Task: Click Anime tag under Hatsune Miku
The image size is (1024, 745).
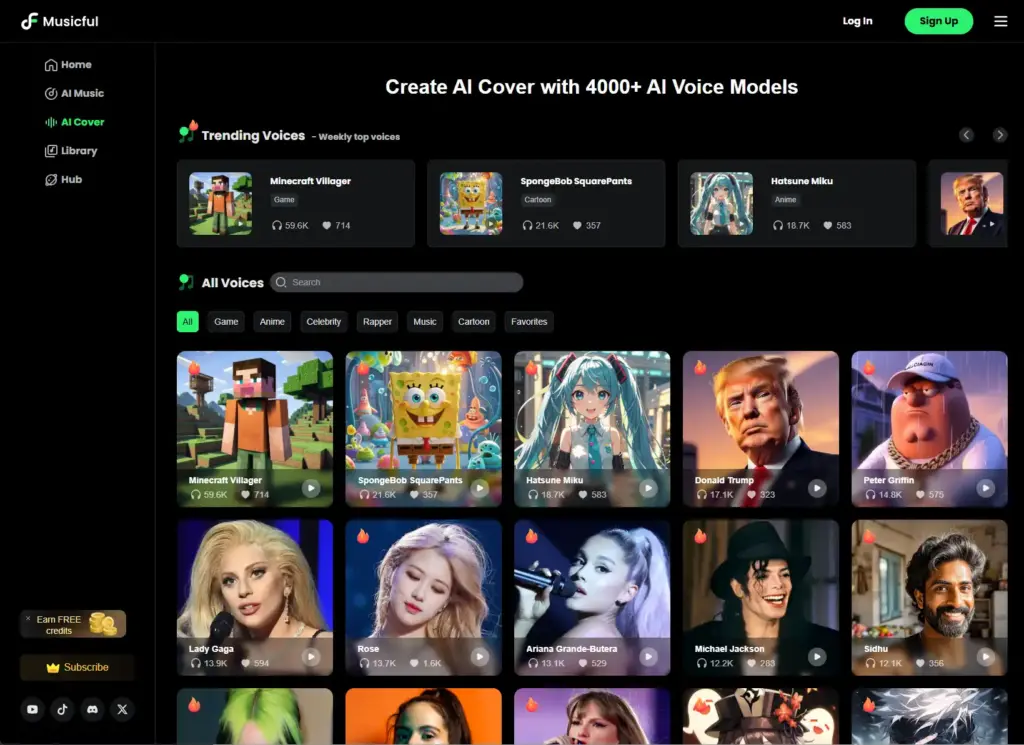Action: click(785, 200)
